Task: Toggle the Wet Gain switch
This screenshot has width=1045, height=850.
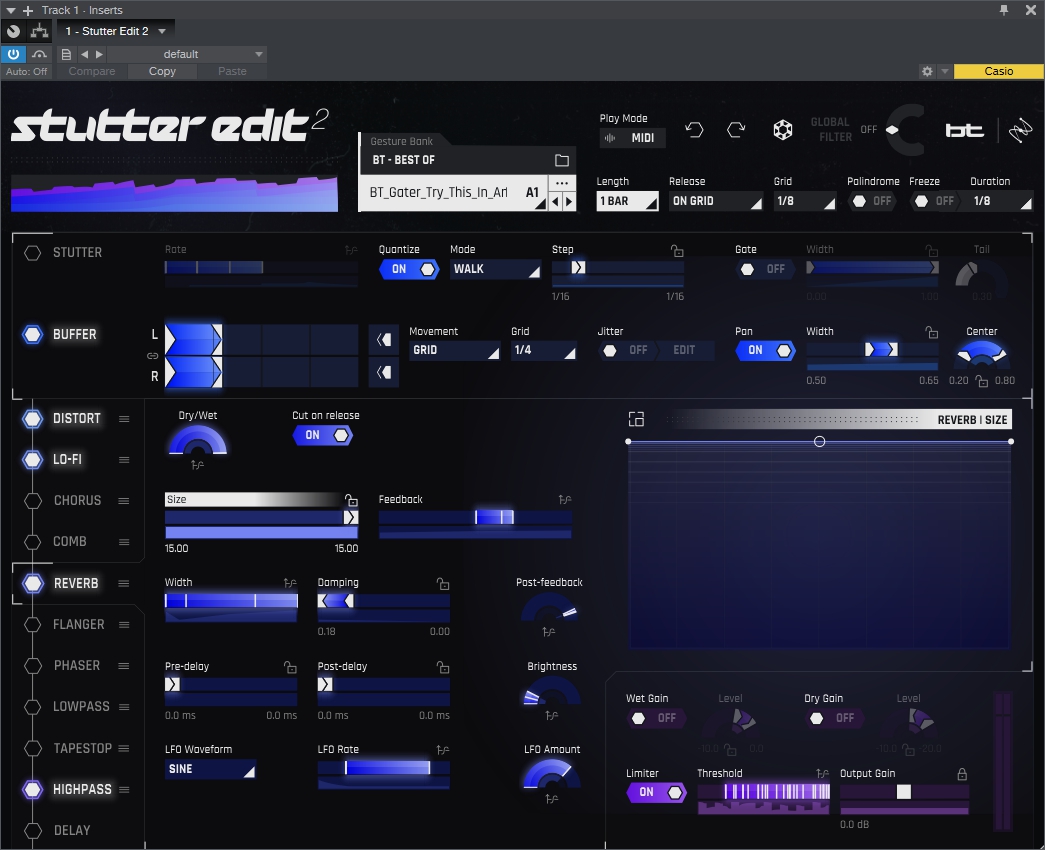Action: [x=656, y=719]
